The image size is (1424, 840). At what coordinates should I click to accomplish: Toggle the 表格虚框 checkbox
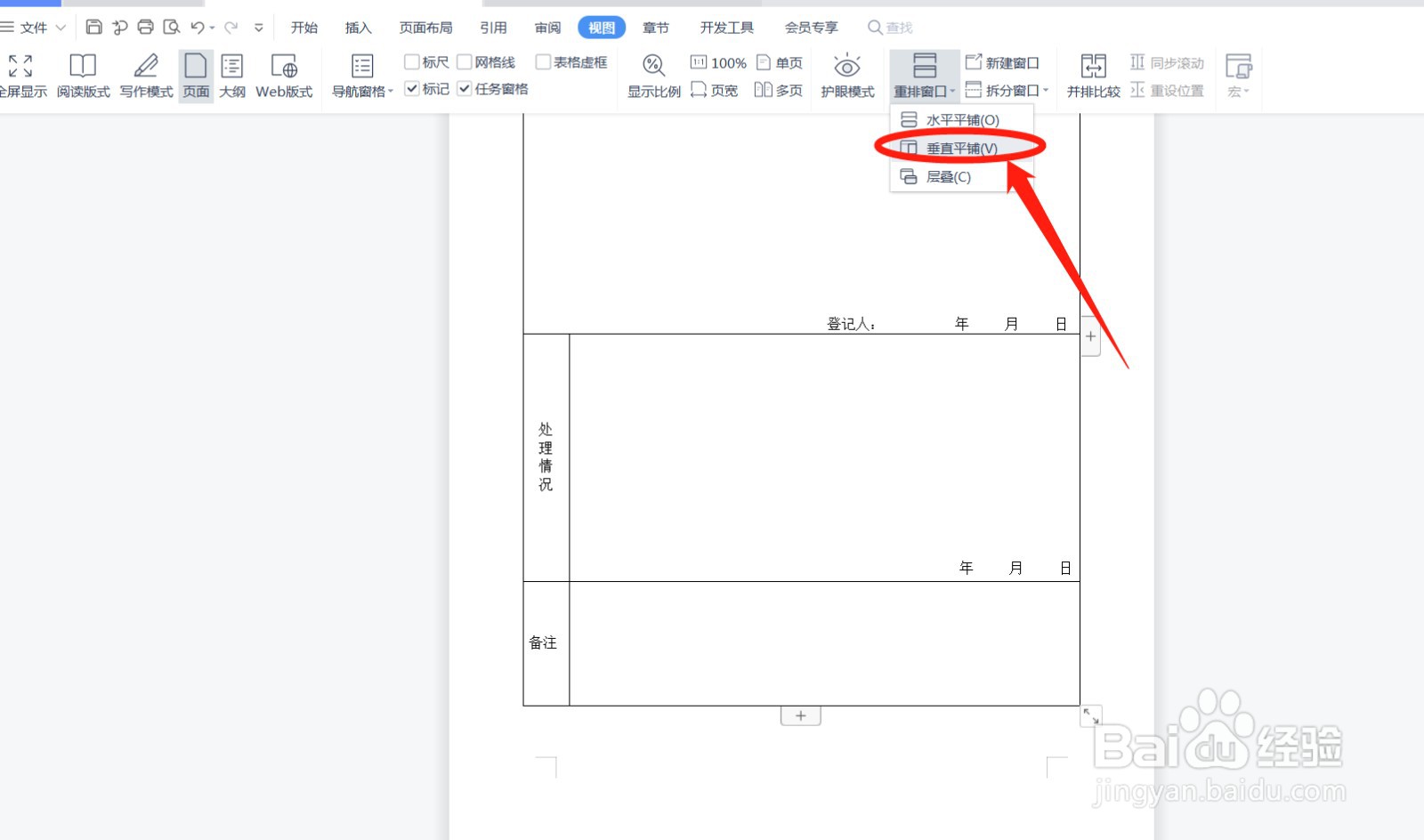coord(543,61)
